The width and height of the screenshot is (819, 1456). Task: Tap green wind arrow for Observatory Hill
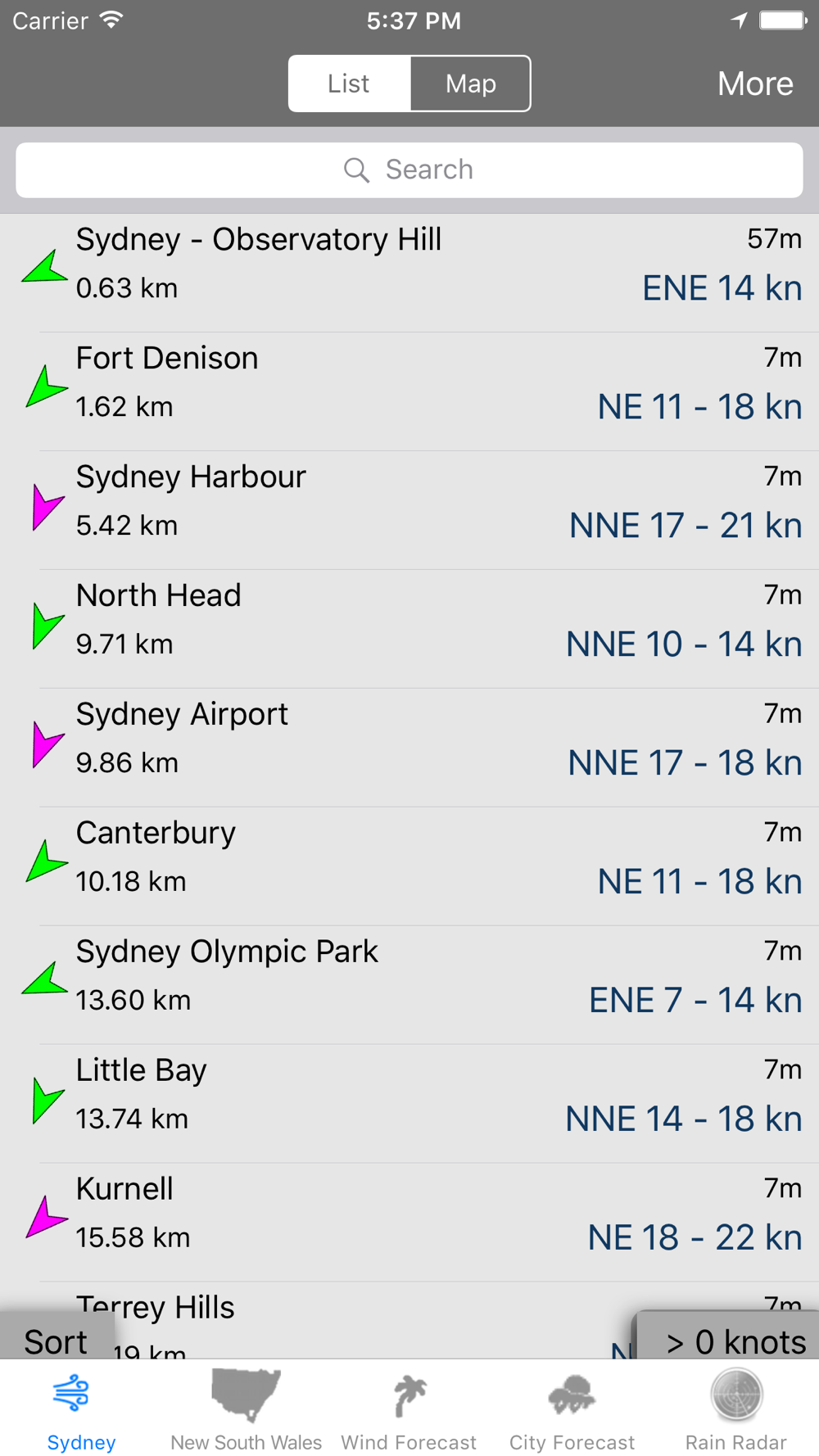pos(44,268)
